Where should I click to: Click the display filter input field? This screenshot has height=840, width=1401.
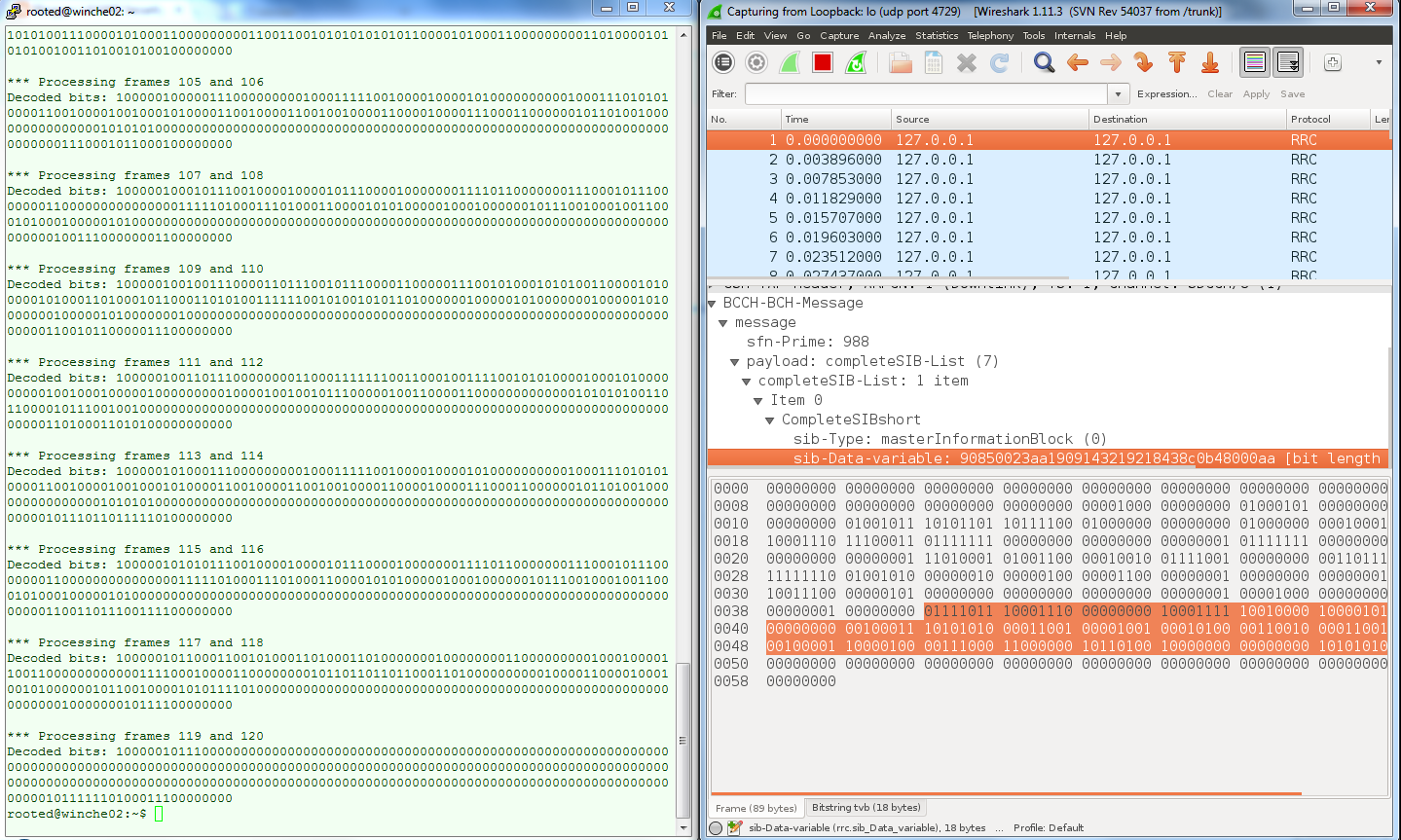(926, 93)
